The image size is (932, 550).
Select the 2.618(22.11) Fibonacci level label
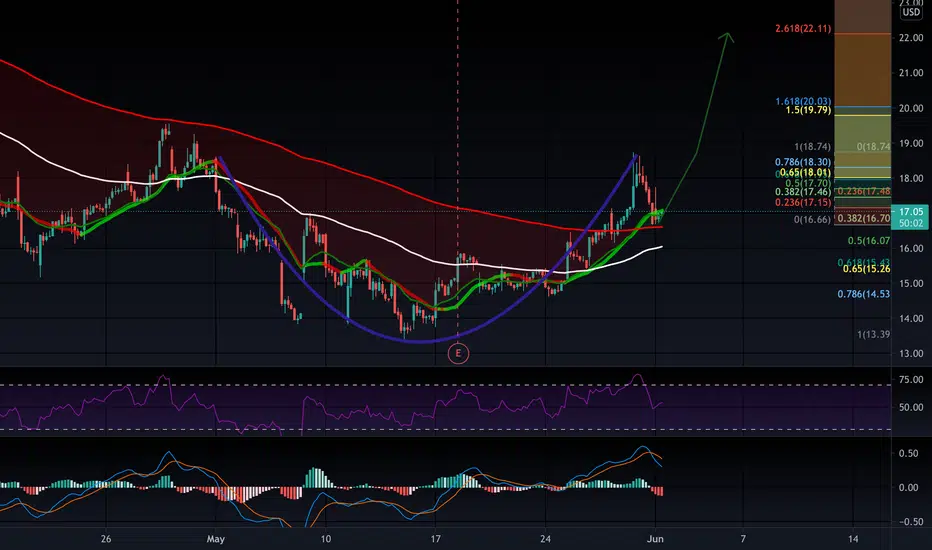click(x=803, y=29)
